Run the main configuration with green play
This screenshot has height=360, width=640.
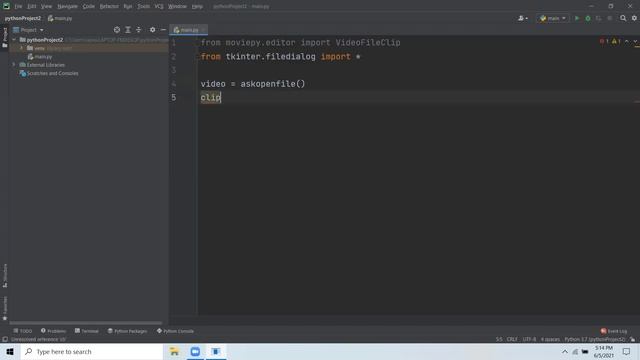pyautogui.click(x=577, y=18)
